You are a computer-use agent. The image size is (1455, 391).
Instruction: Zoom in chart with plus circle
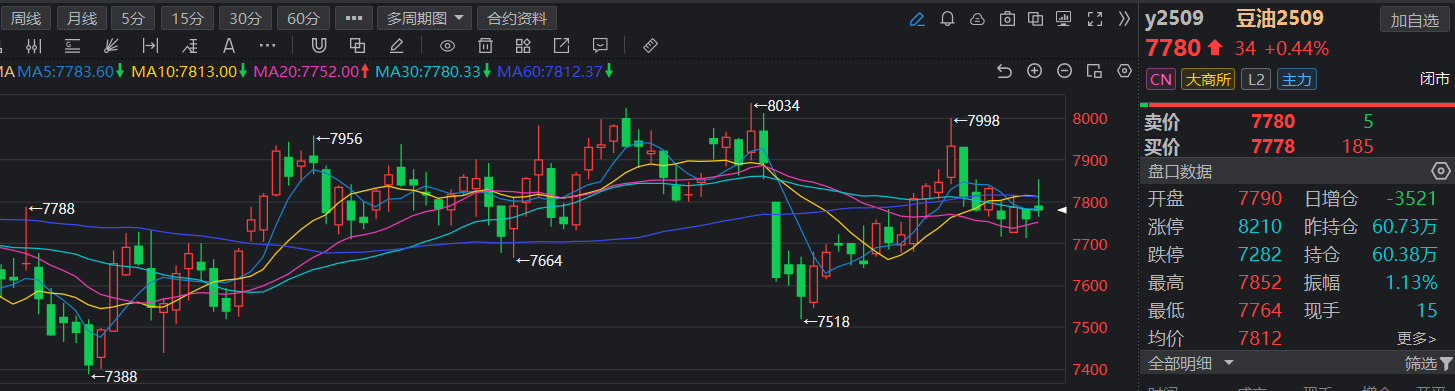pyautogui.click(x=1035, y=71)
